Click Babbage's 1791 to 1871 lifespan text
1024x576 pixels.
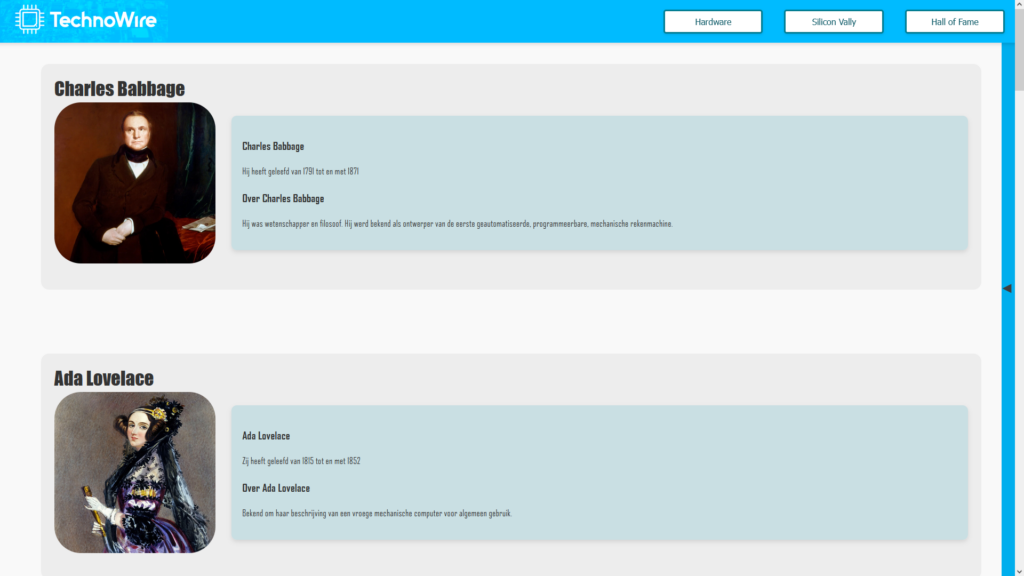(x=300, y=172)
